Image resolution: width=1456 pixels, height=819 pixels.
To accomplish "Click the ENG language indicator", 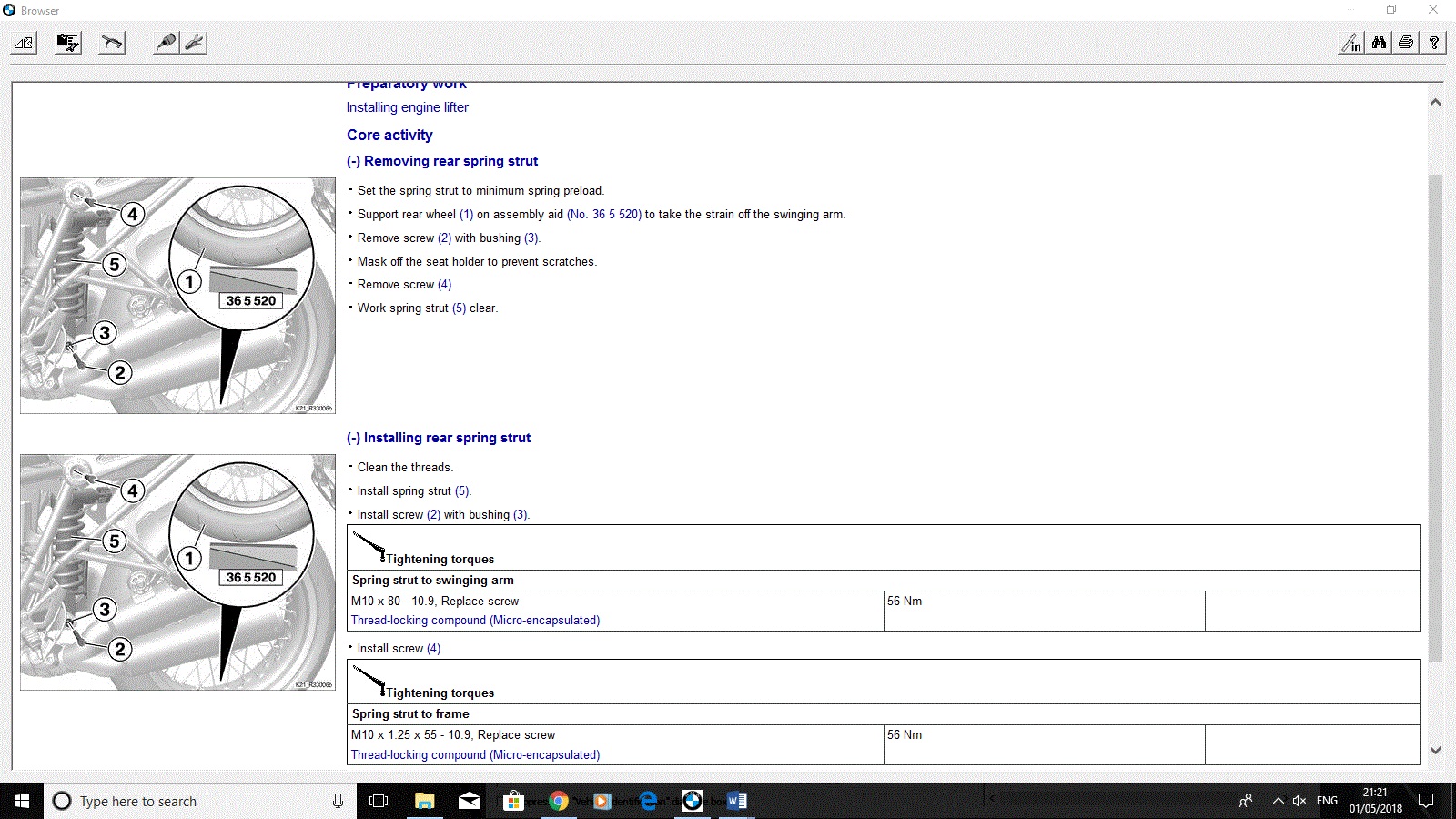I will click(x=1328, y=801).
